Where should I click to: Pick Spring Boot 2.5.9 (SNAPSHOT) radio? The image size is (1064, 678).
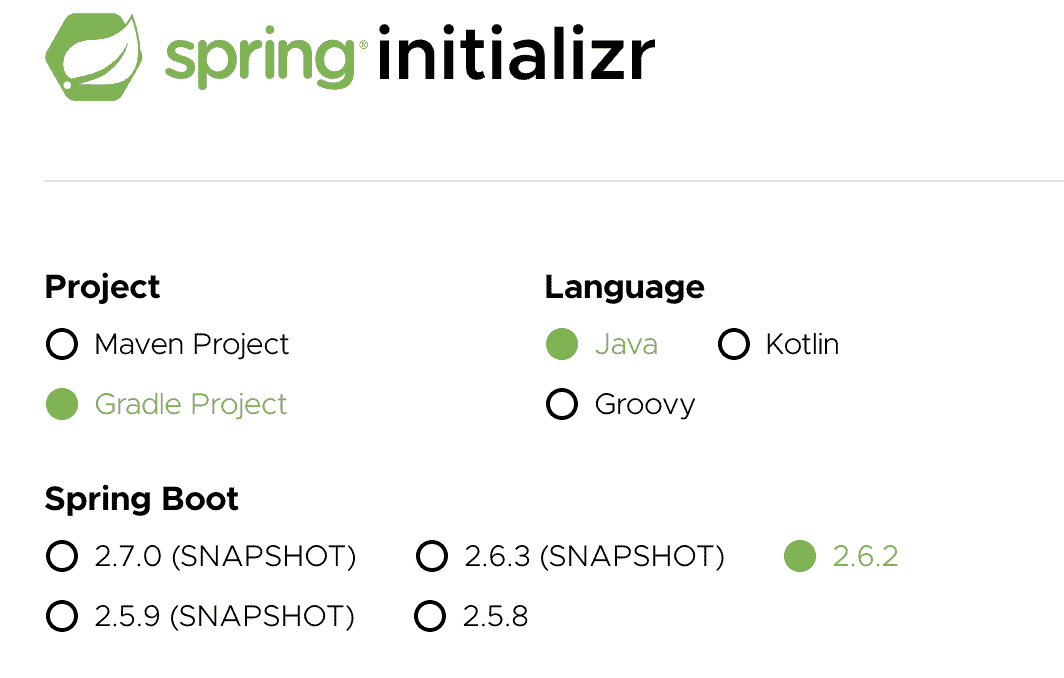(62, 617)
